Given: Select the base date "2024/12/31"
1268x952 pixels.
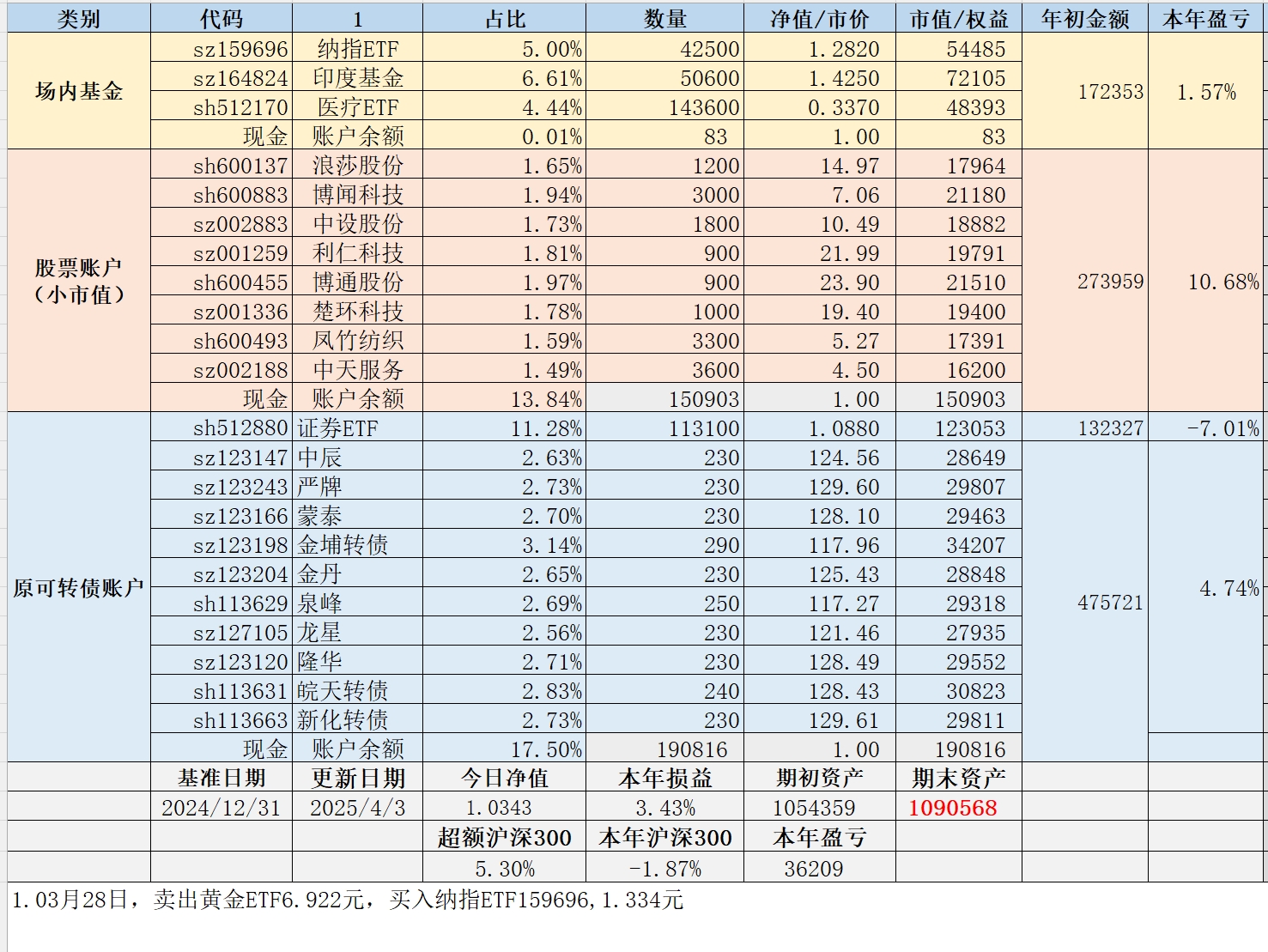Looking at the screenshot, I should tap(221, 808).
